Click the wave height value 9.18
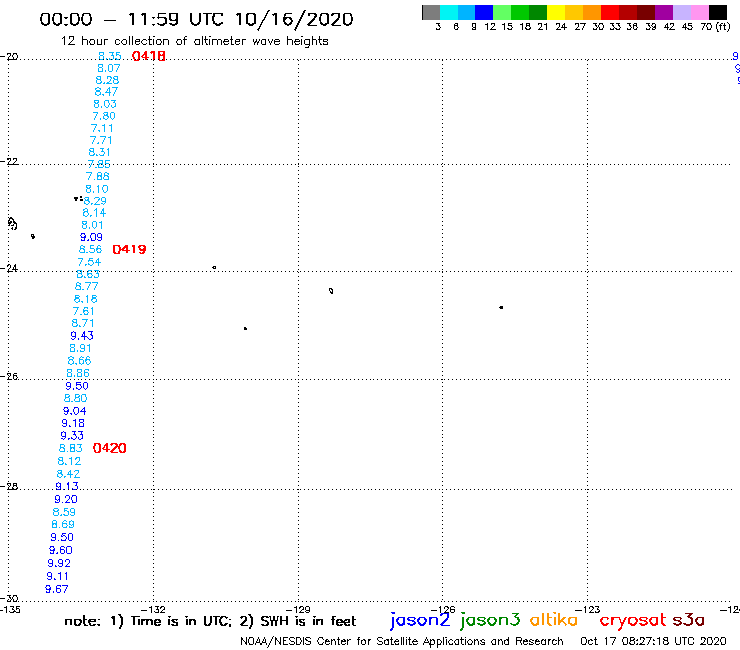The width and height of the screenshot is (740, 650). (73, 423)
